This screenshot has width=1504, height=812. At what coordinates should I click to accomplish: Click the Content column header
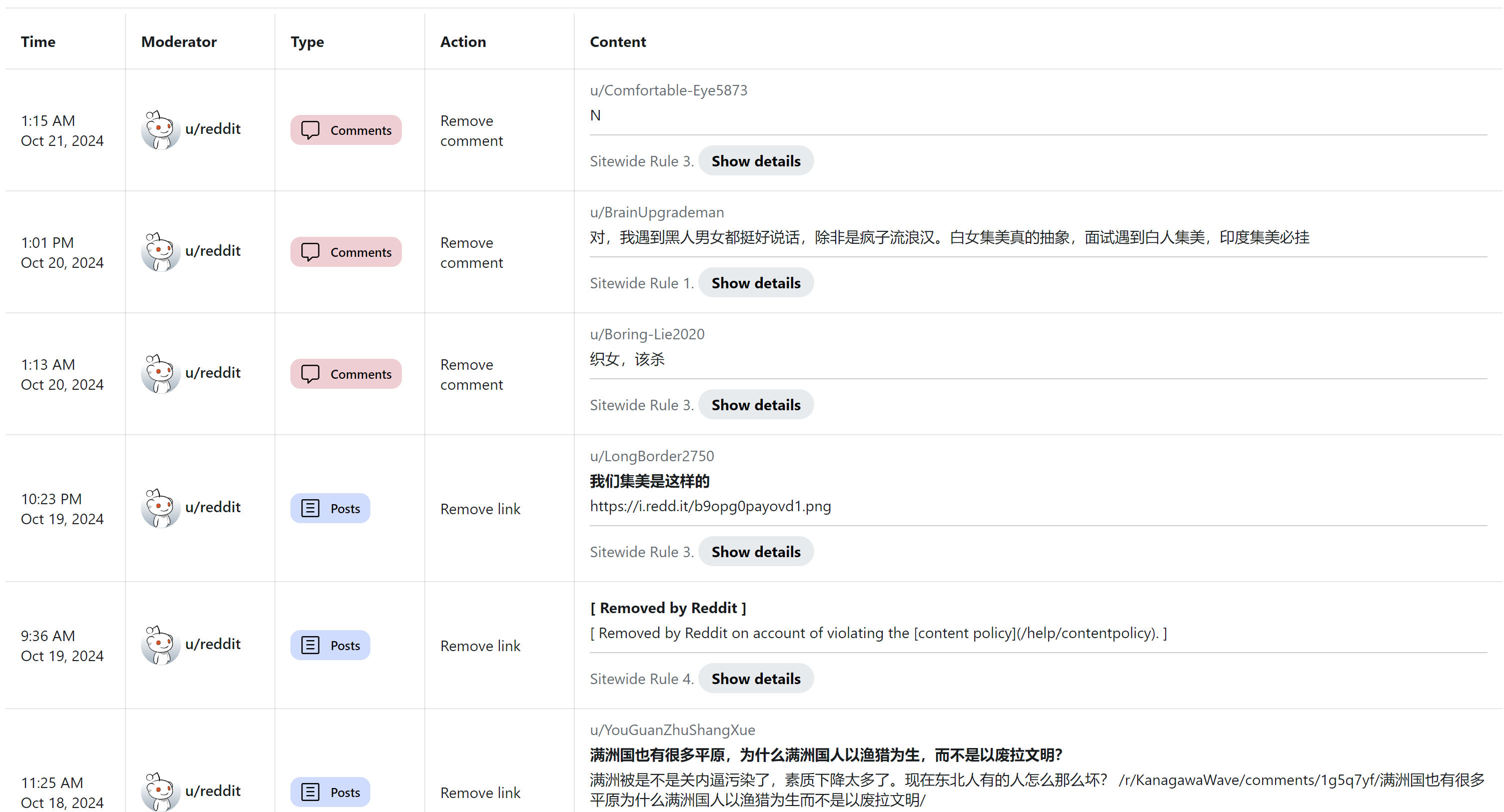618,42
